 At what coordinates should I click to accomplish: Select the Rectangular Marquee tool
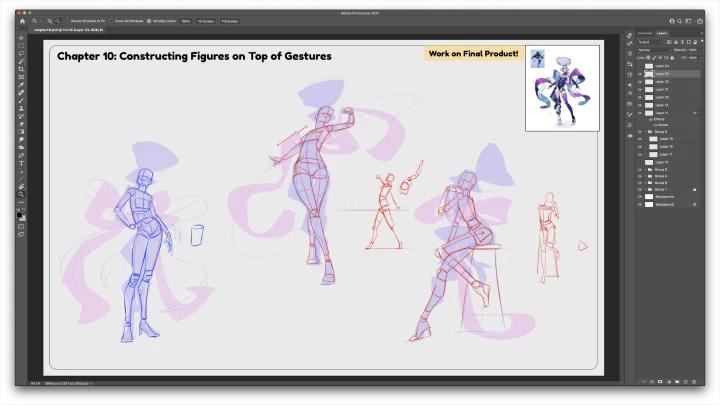tap(21, 46)
